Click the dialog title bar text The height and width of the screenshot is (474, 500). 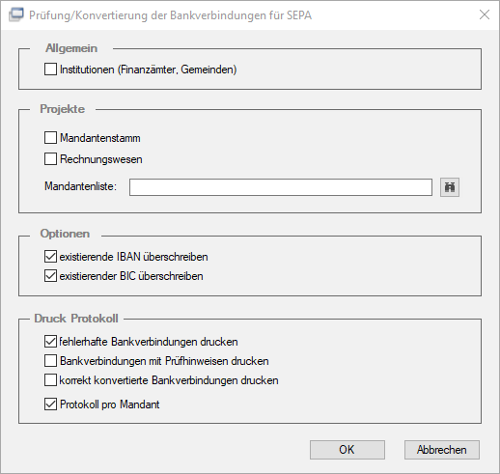coord(170,15)
